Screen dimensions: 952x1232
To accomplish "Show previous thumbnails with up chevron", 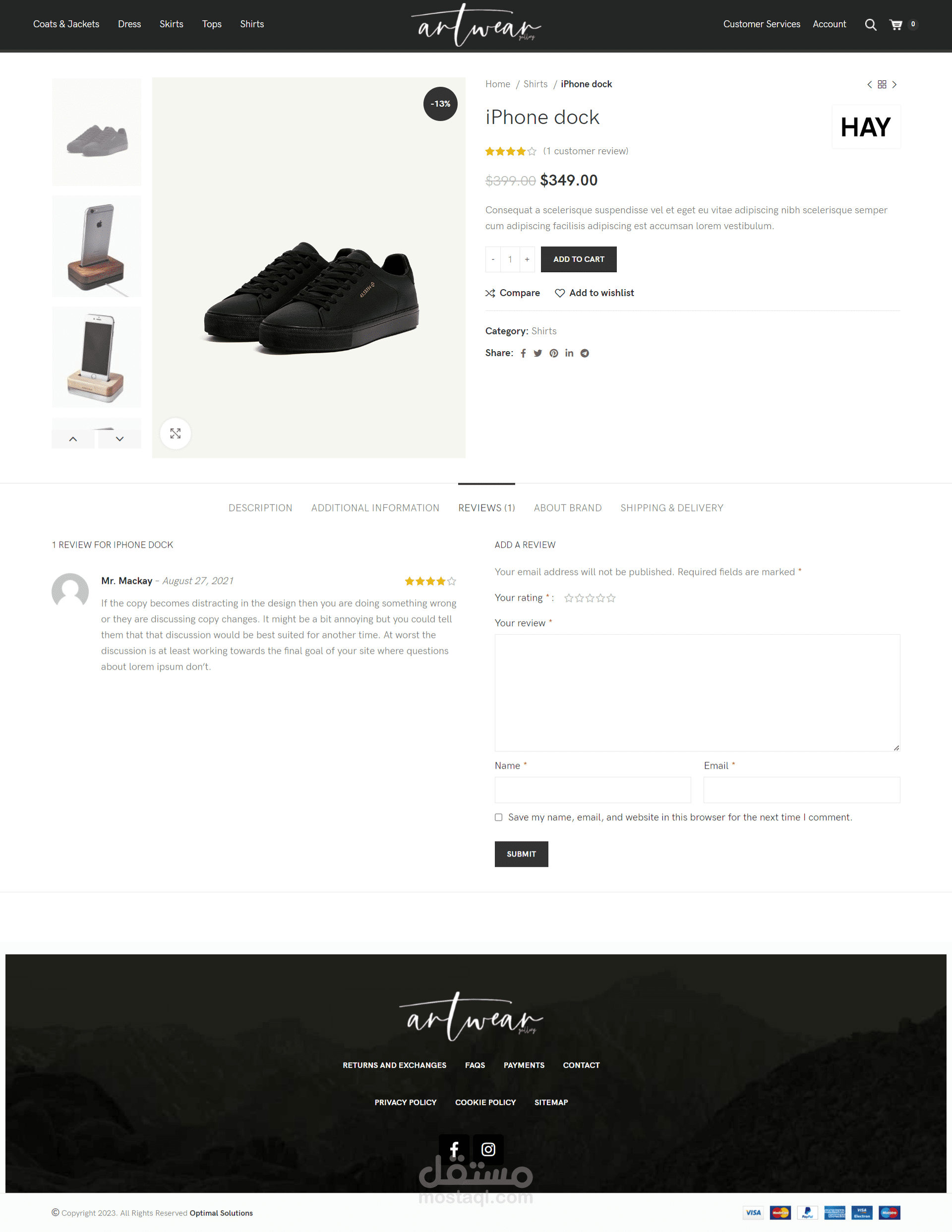I will coord(73,439).
